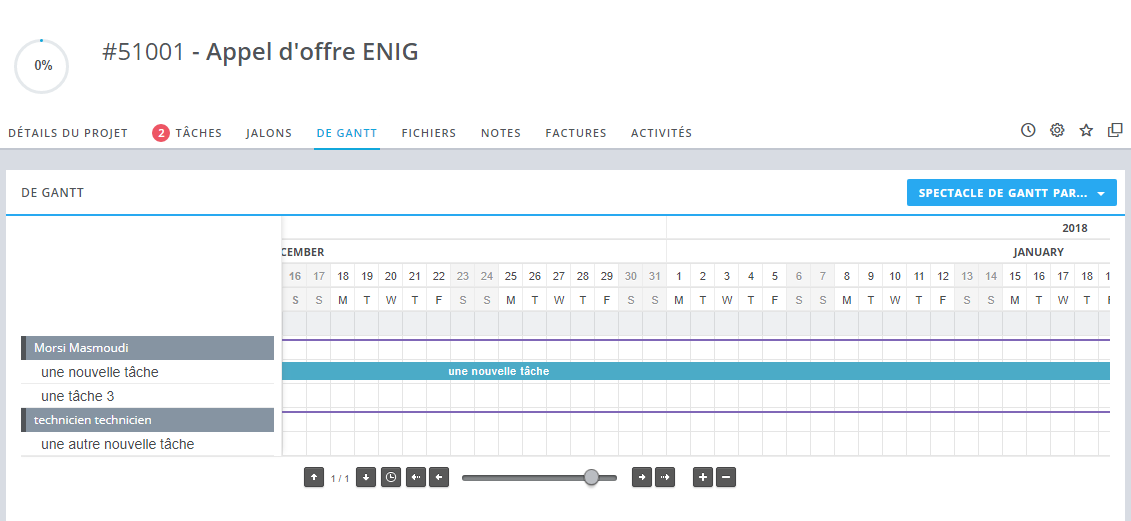
Task: Click the dotted right arrow to go to end
Action: [x=665, y=478]
